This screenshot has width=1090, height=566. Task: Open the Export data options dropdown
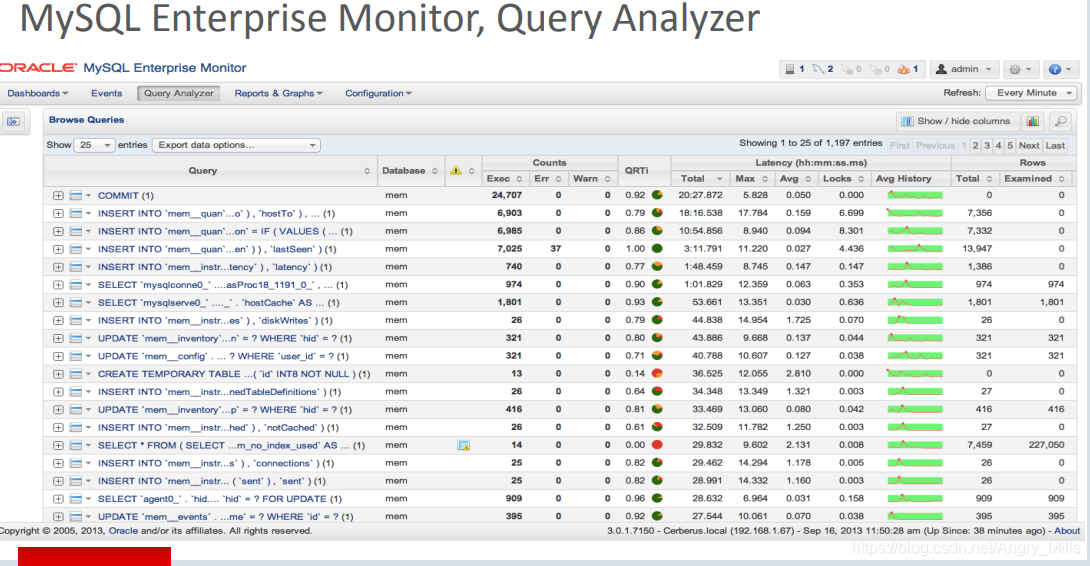click(236, 145)
